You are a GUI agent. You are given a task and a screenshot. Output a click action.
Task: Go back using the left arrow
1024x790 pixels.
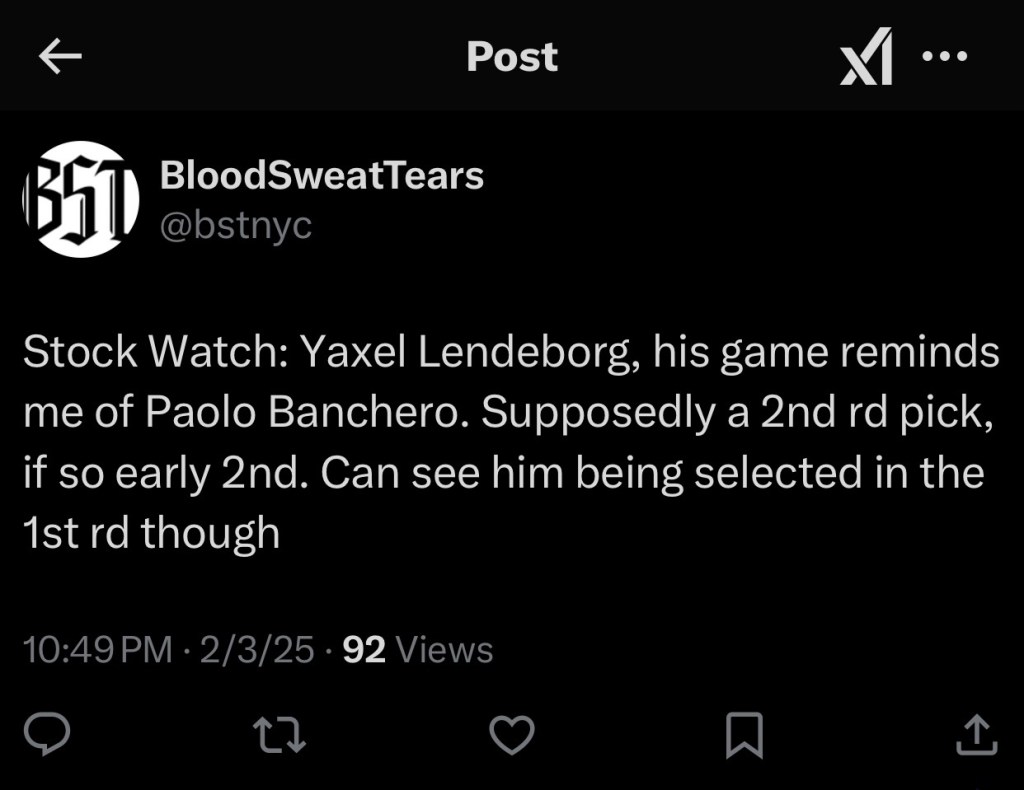[59, 57]
